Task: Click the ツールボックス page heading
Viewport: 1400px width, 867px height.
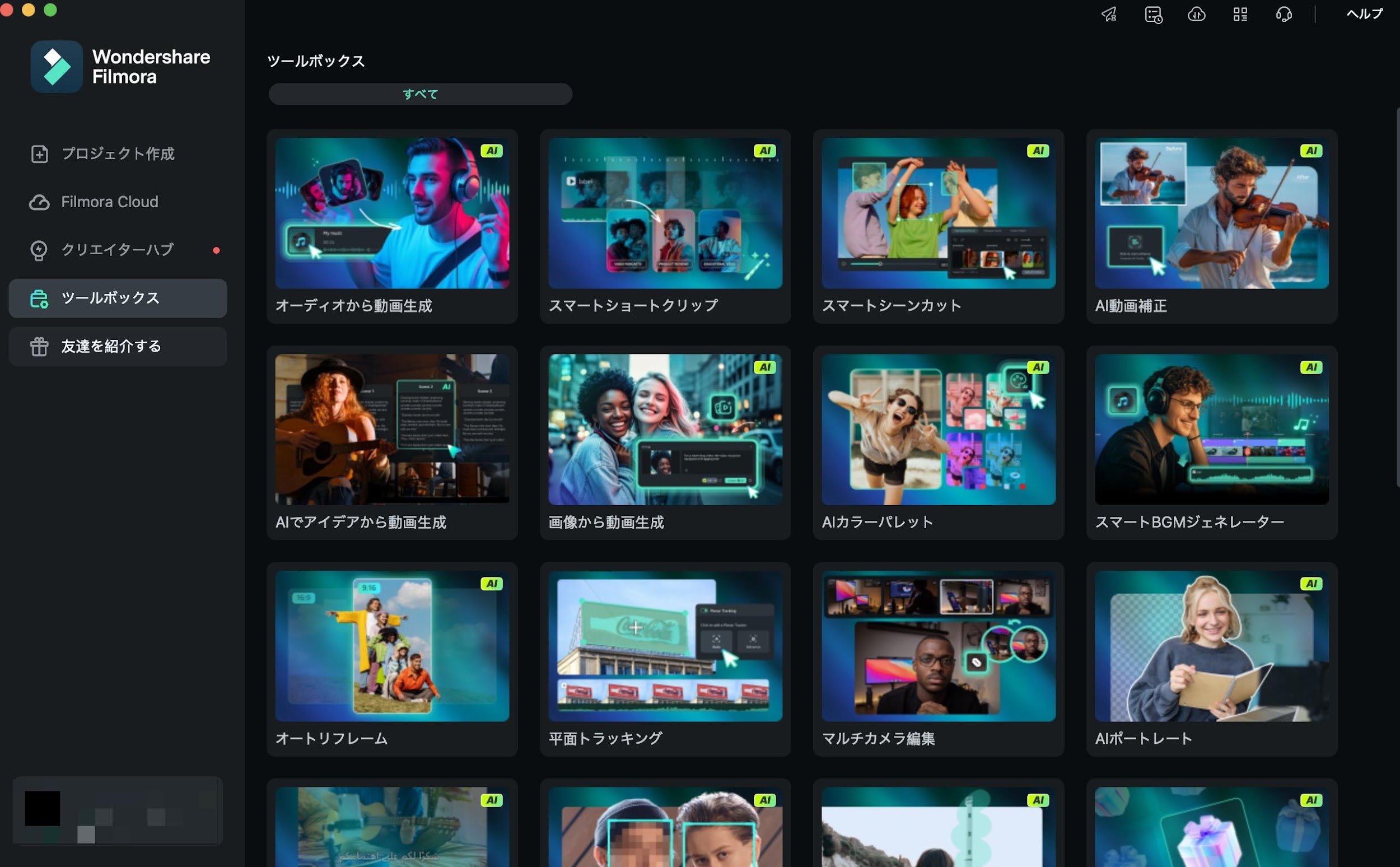Action: [316, 61]
